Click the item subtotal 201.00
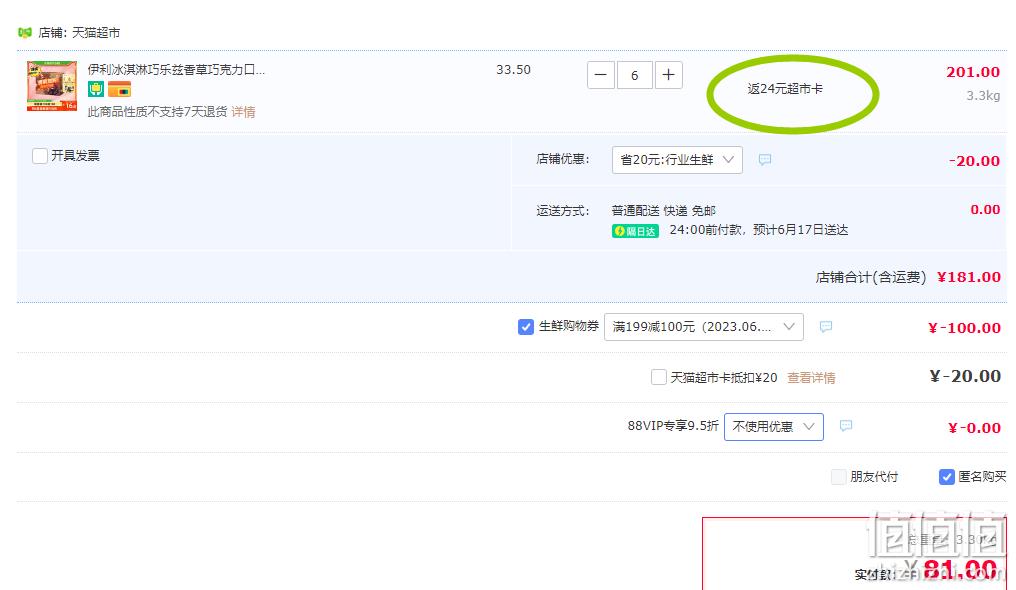 (x=973, y=72)
